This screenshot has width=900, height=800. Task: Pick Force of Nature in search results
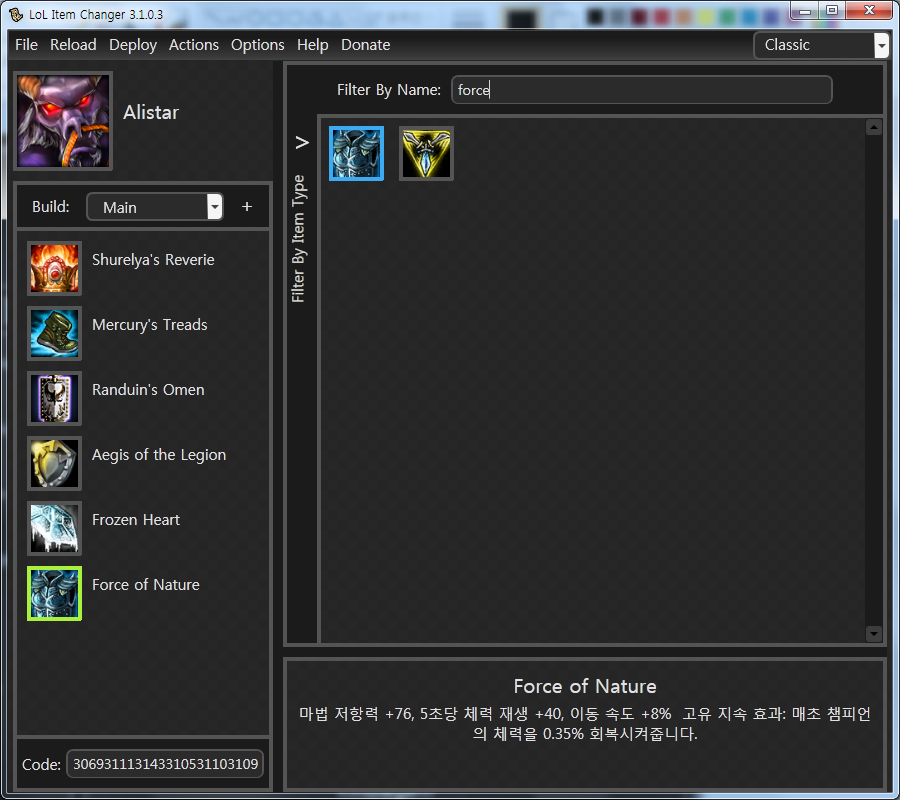pos(356,153)
